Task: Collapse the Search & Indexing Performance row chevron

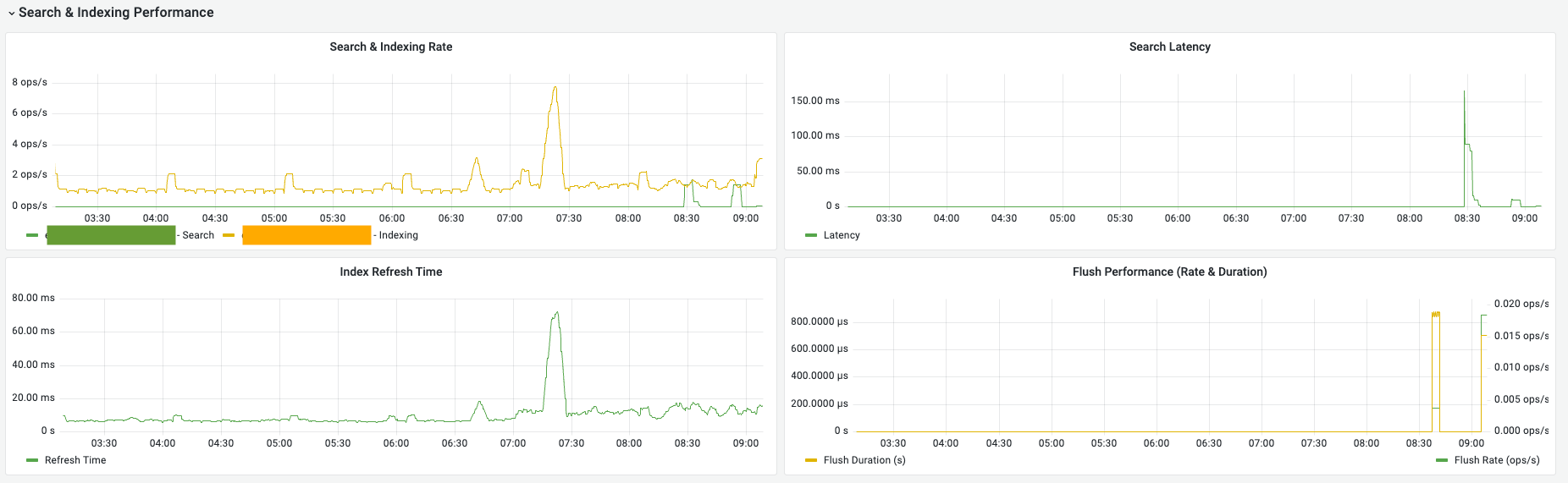Action: (11, 14)
